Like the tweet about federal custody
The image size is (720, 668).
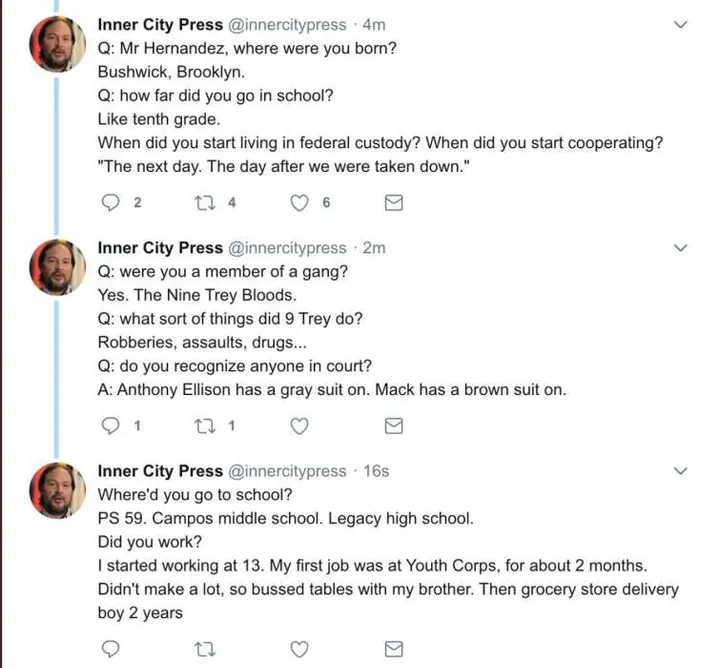click(299, 203)
